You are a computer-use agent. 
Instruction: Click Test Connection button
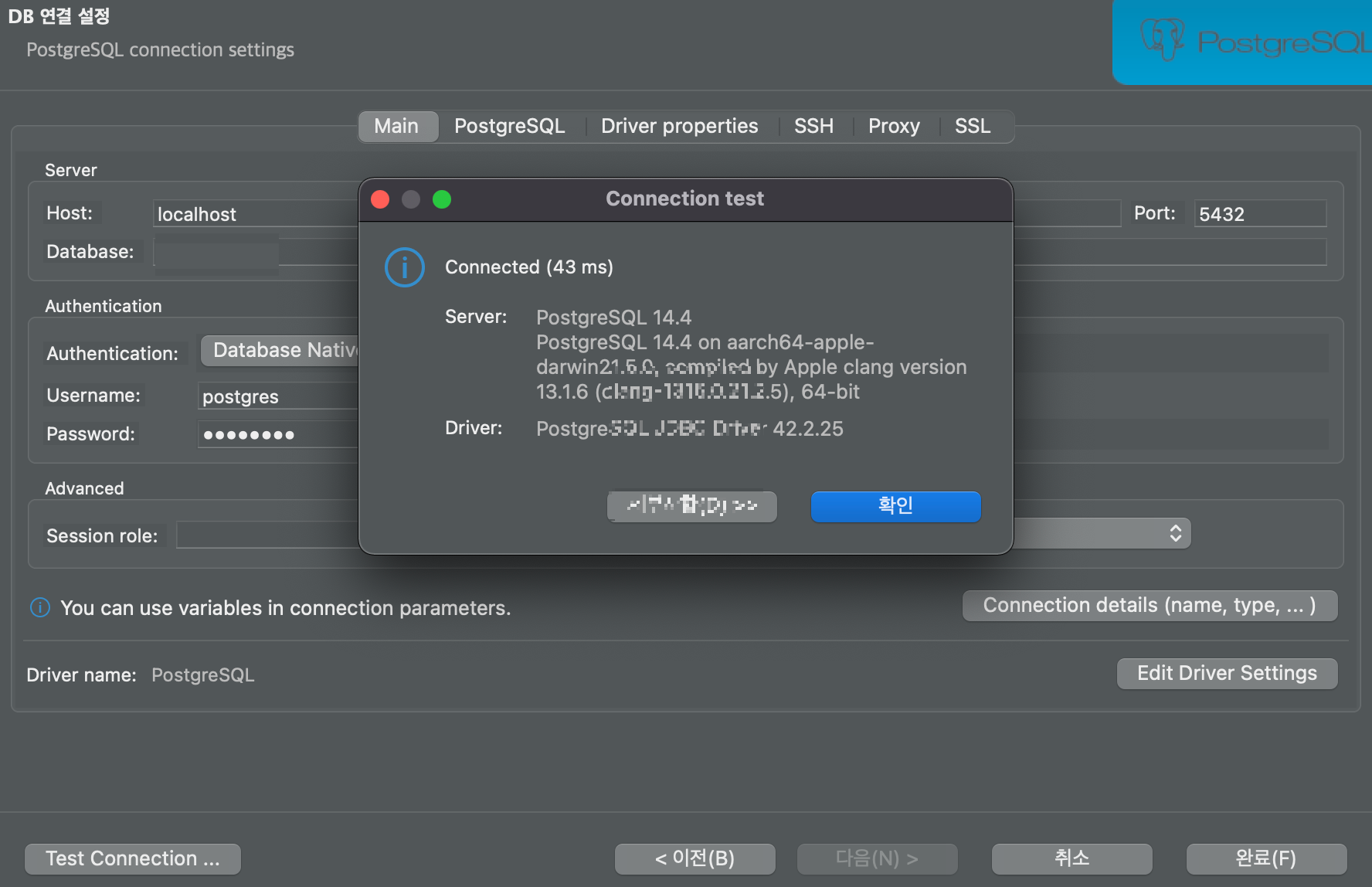click(x=133, y=858)
